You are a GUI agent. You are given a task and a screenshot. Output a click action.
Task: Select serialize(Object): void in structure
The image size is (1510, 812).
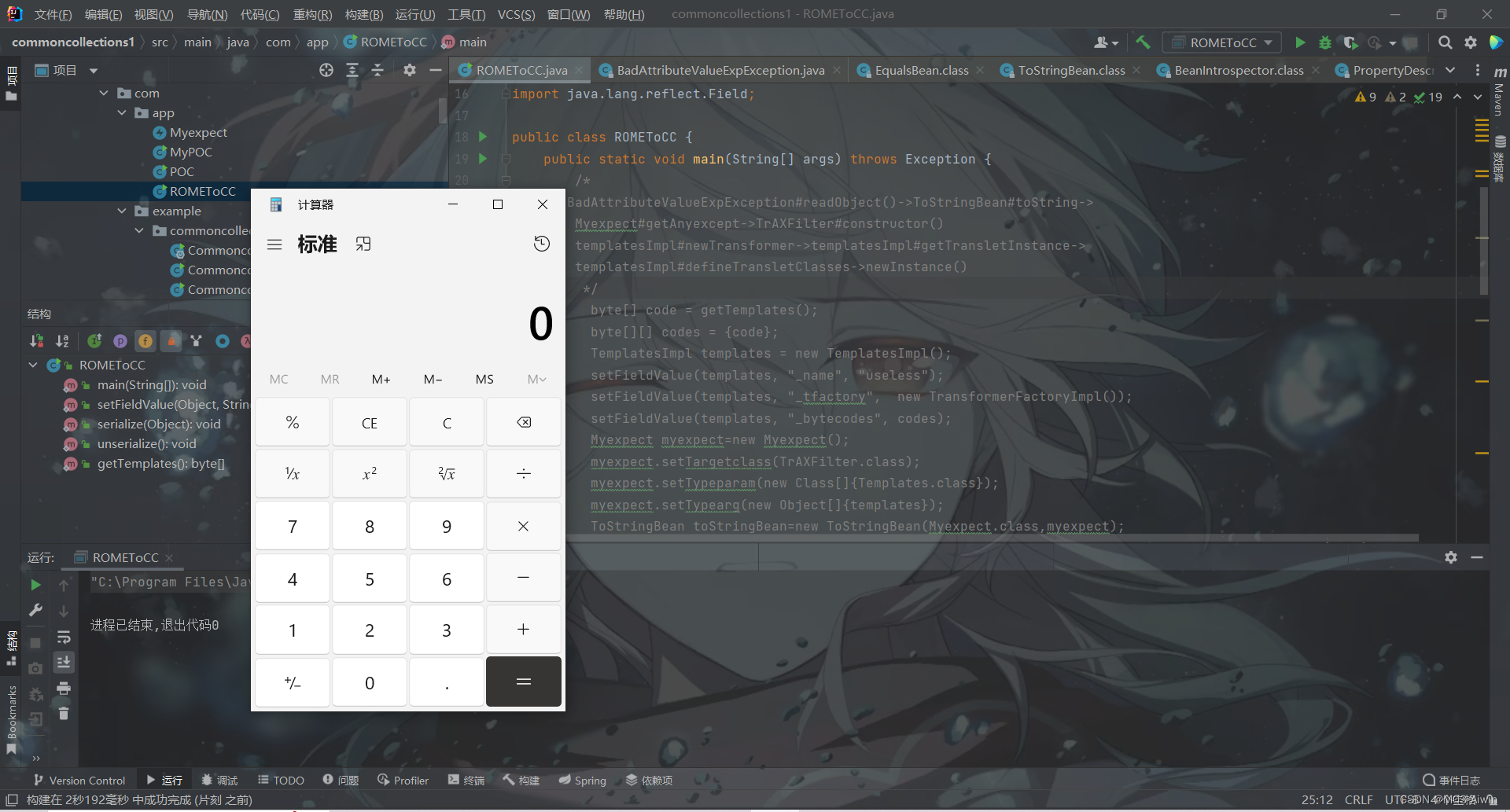[x=158, y=424]
